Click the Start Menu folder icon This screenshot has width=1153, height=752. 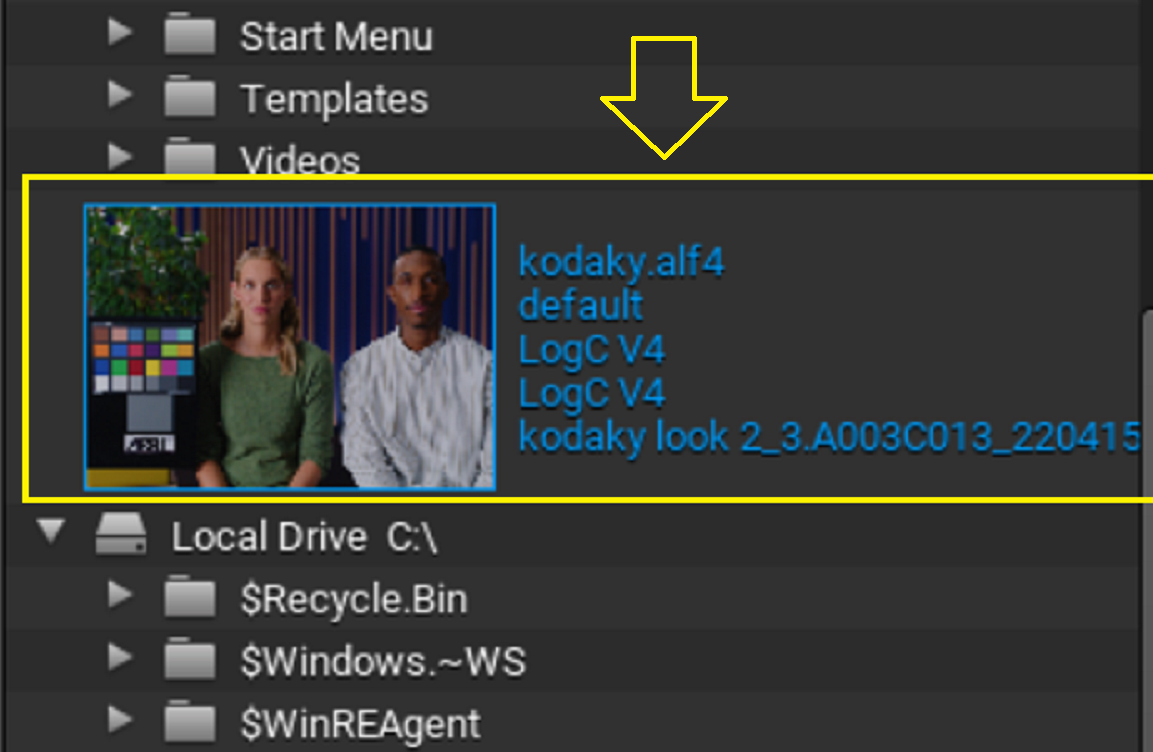[x=190, y=34]
